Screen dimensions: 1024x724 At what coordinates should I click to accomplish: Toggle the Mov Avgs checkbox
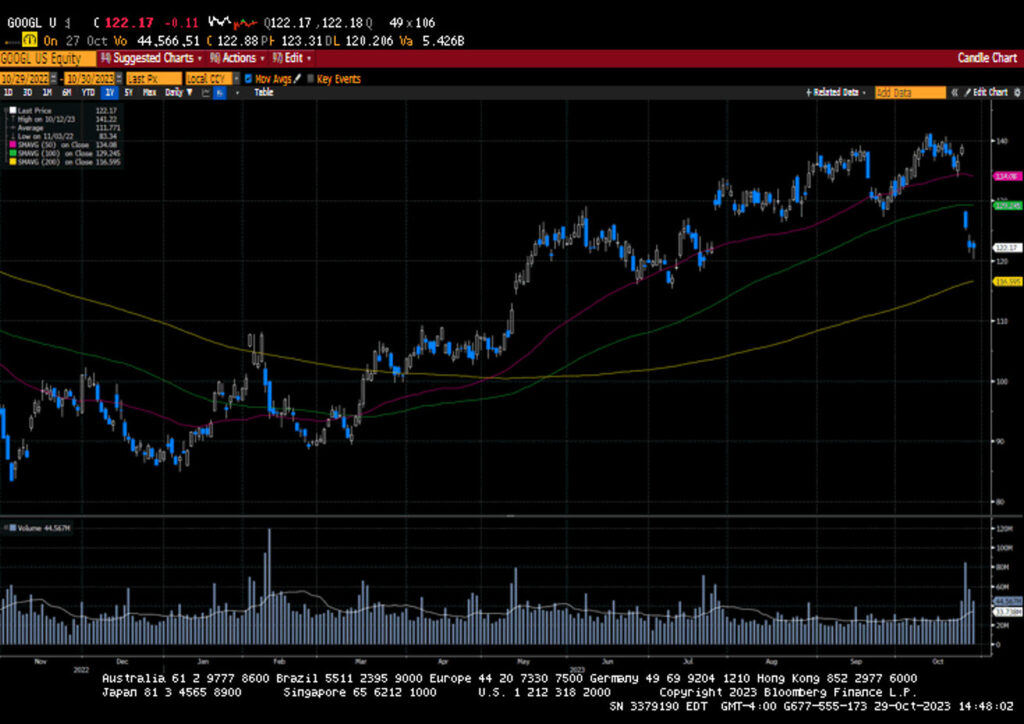point(249,78)
